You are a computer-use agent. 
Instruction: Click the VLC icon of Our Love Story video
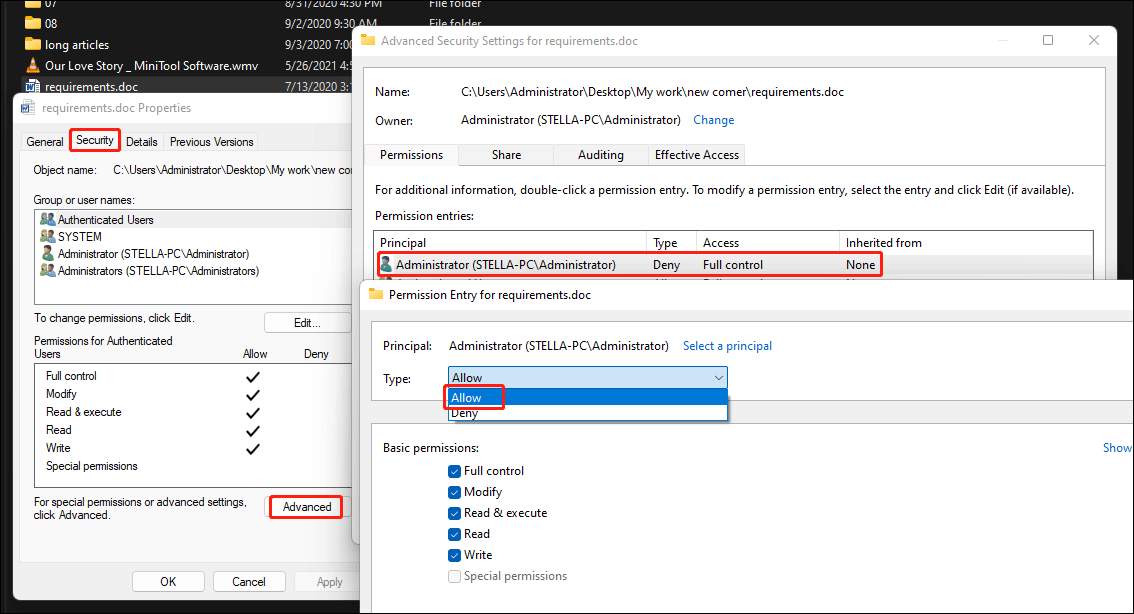coord(32,66)
